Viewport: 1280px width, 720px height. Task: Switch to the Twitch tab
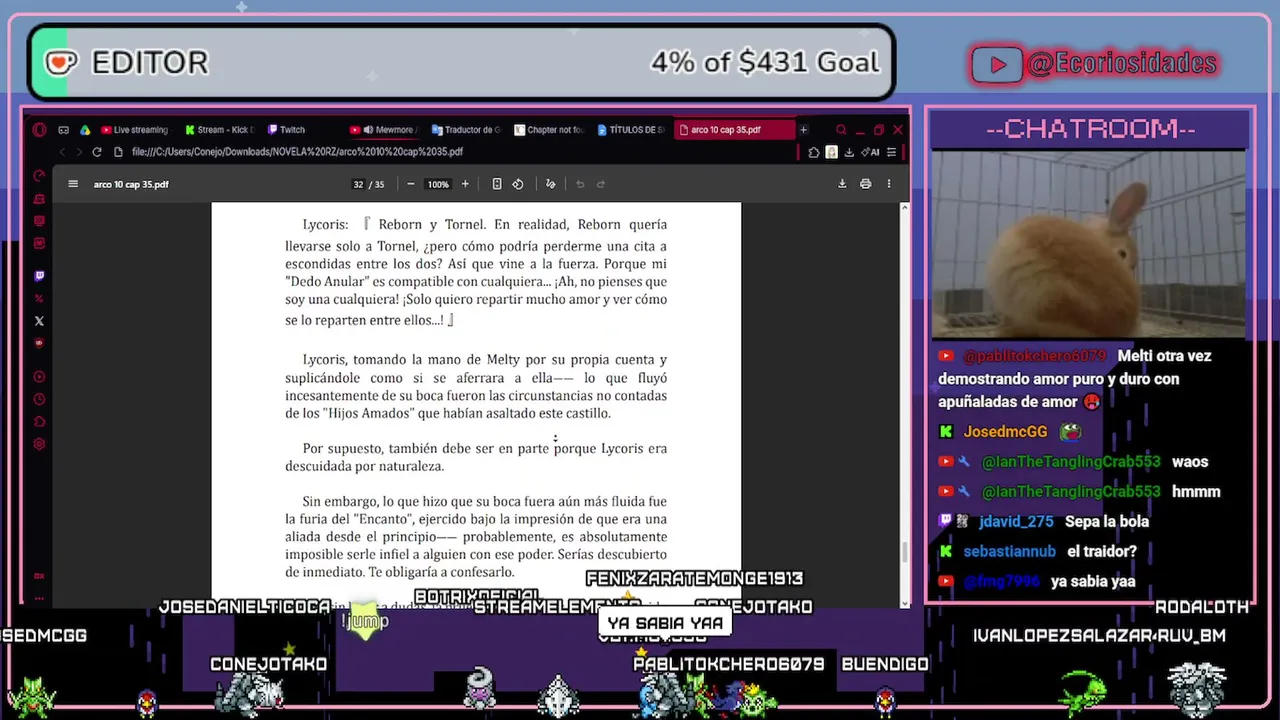pos(286,130)
